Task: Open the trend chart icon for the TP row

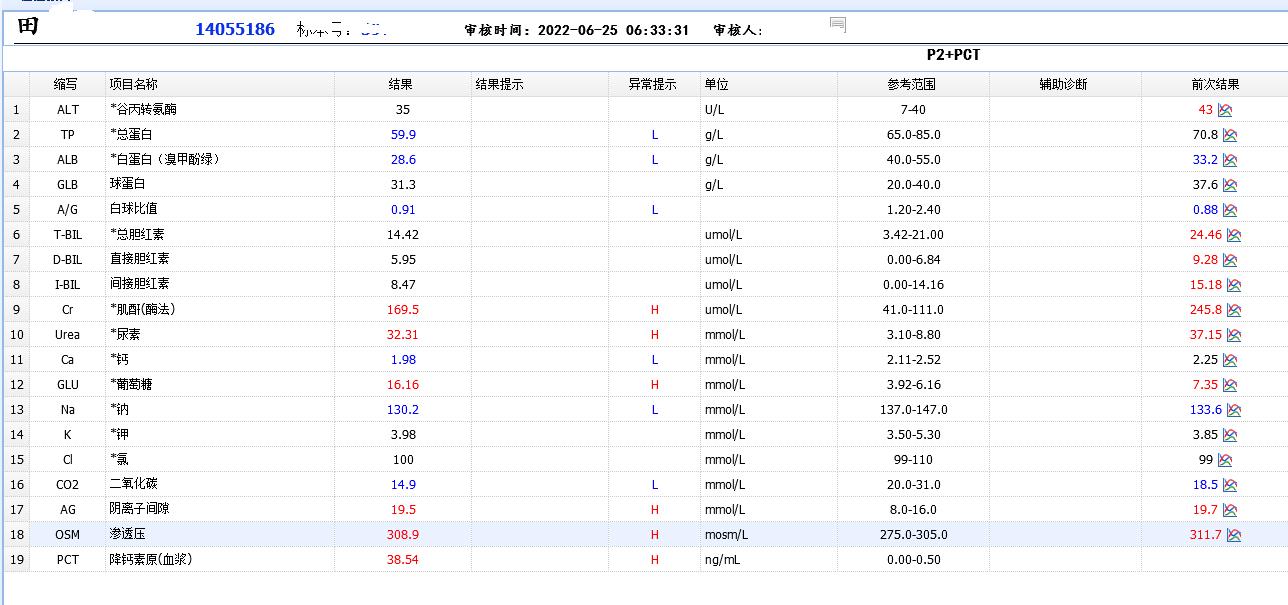Action: 1230,135
